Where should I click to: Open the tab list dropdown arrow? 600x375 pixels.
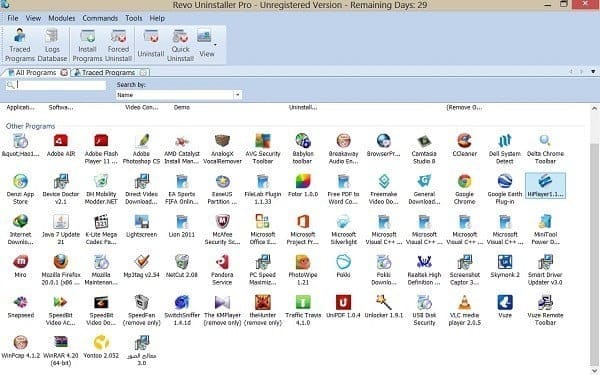593,72
